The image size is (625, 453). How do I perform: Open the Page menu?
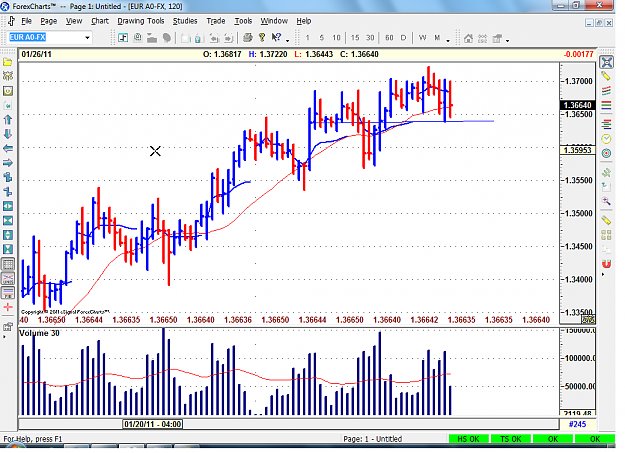point(49,21)
